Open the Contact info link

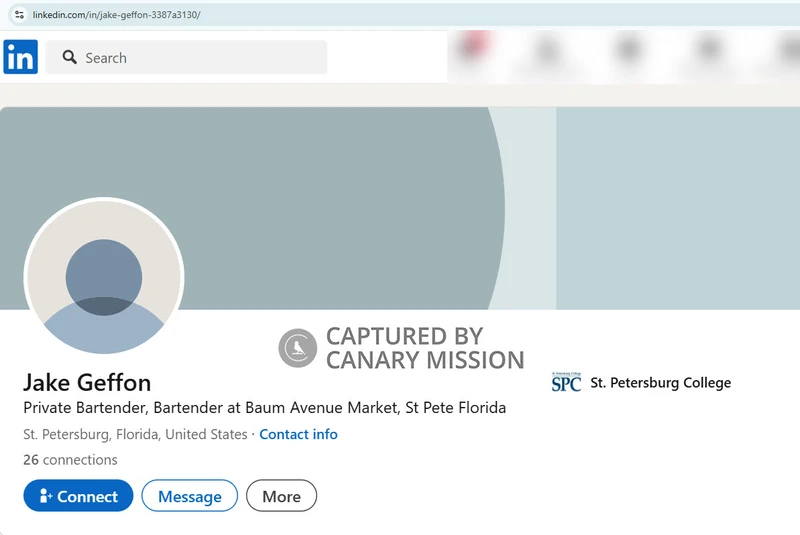point(298,434)
